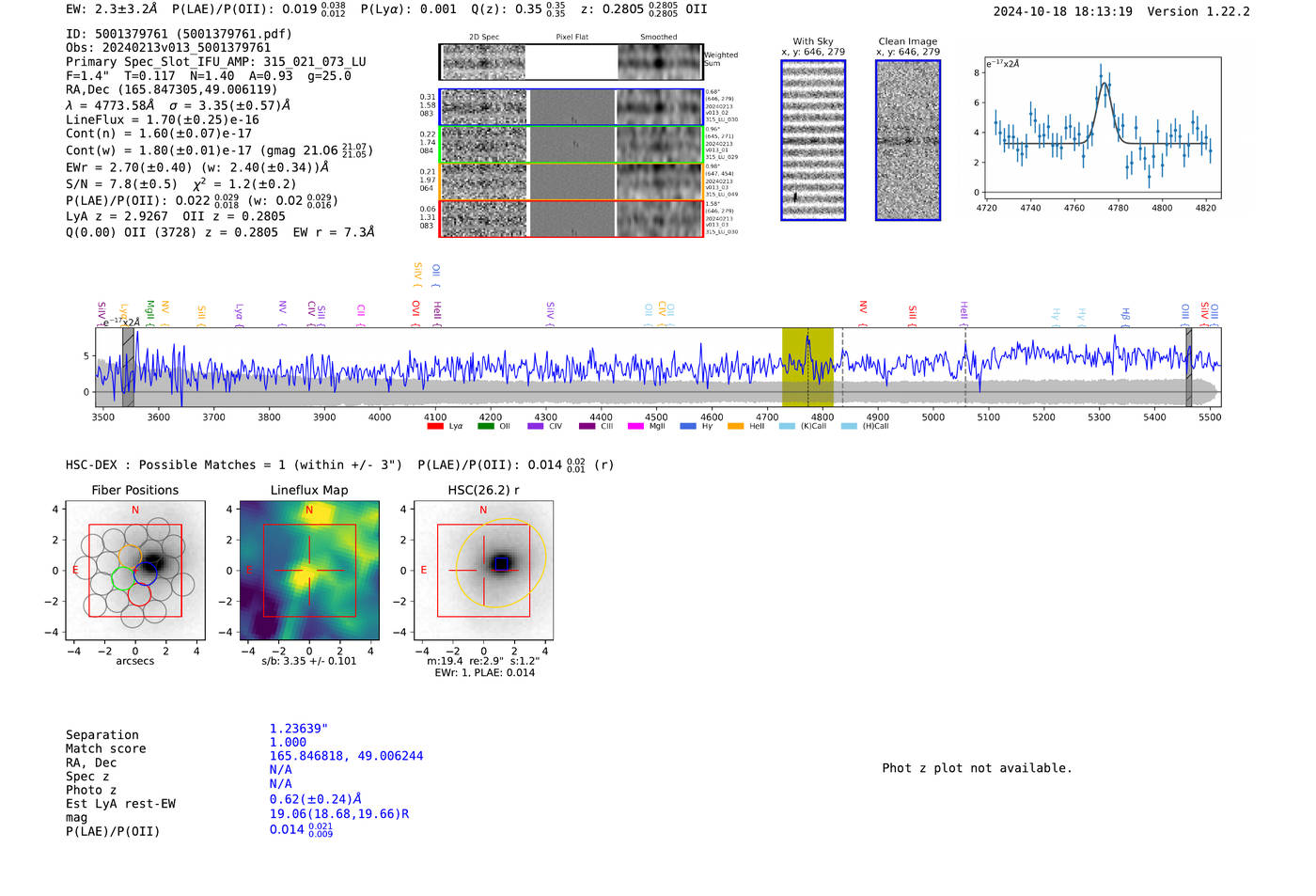Click the grey hatched band near 5460 Å

tap(1188, 367)
